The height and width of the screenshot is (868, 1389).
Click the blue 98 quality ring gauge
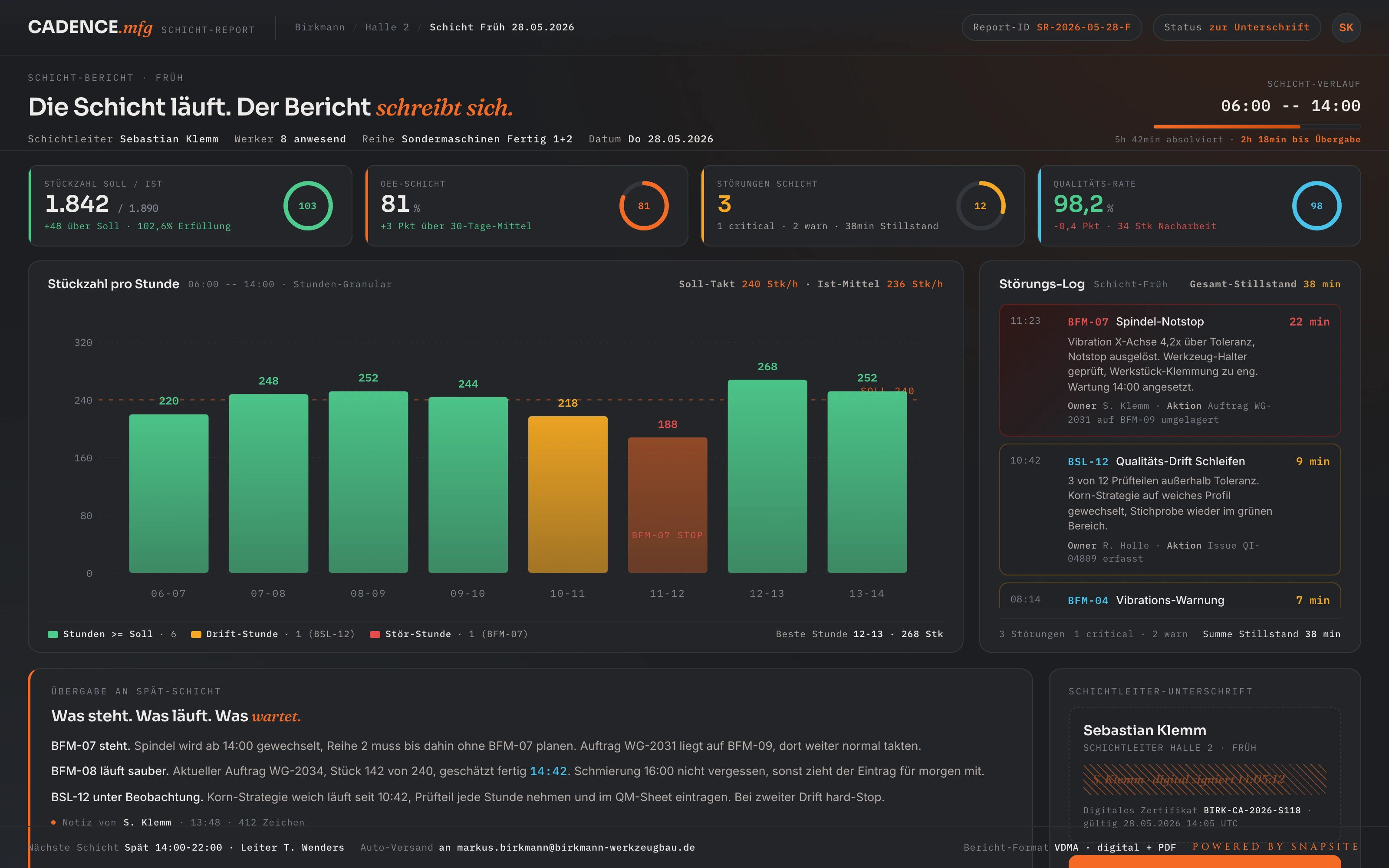pyautogui.click(x=1317, y=206)
